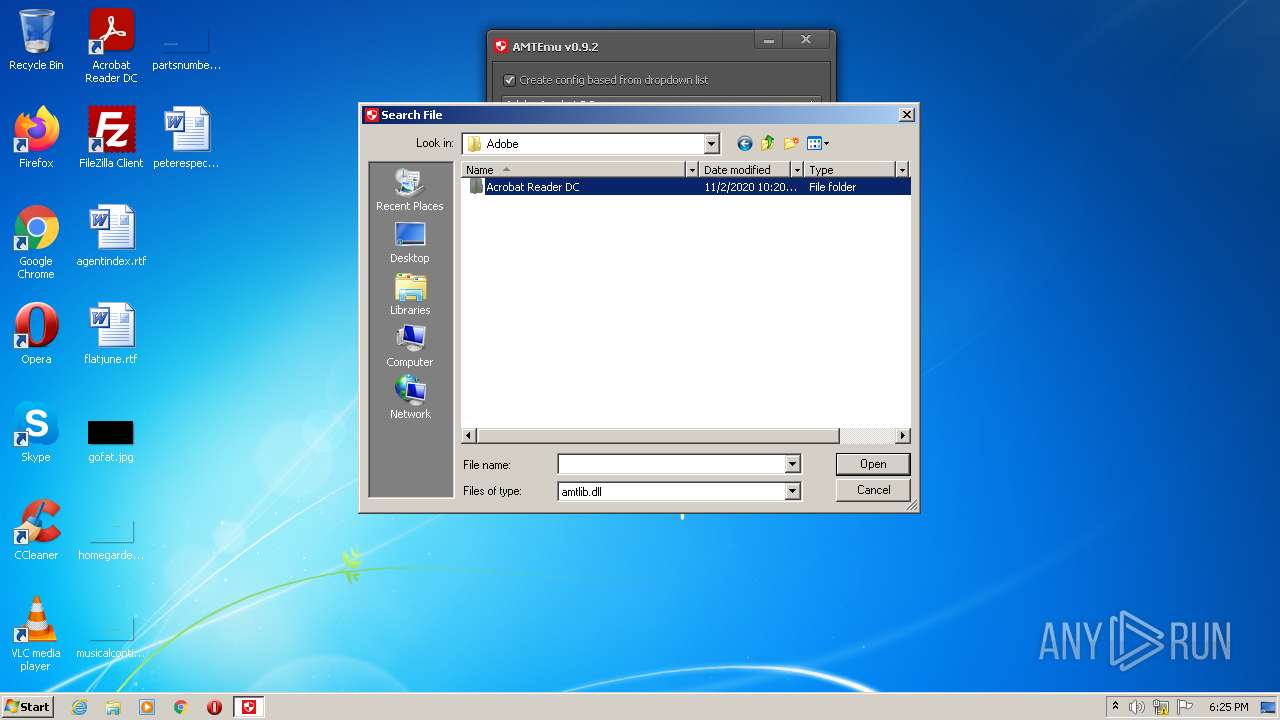Close the Search File dialog
This screenshot has width=1280, height=720.
(x=906, y=115)
